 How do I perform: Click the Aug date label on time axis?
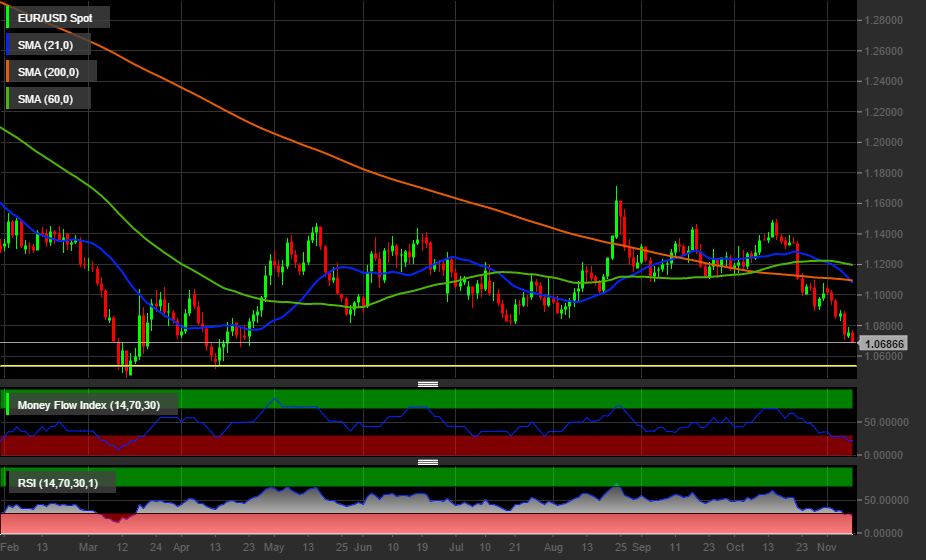coord(554,548)
